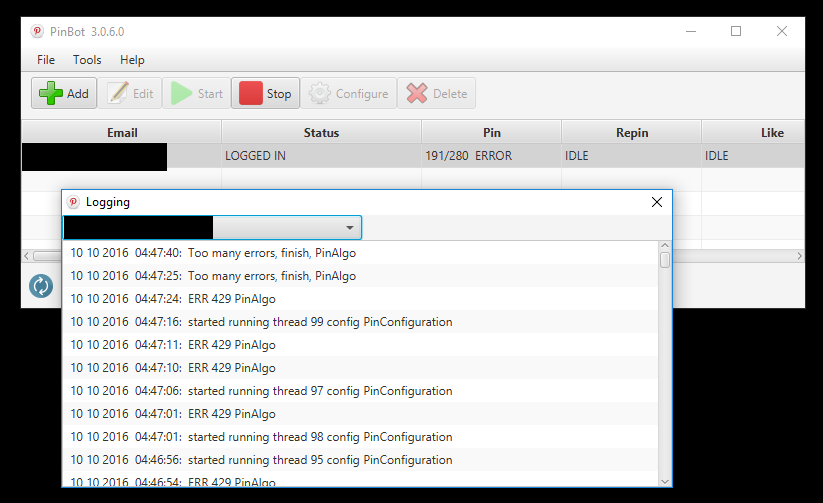Select log entry 04:47:11 ERR 429 PinAlgo
The width and height of the screenshot is (823, 503).
pos(360,345)
